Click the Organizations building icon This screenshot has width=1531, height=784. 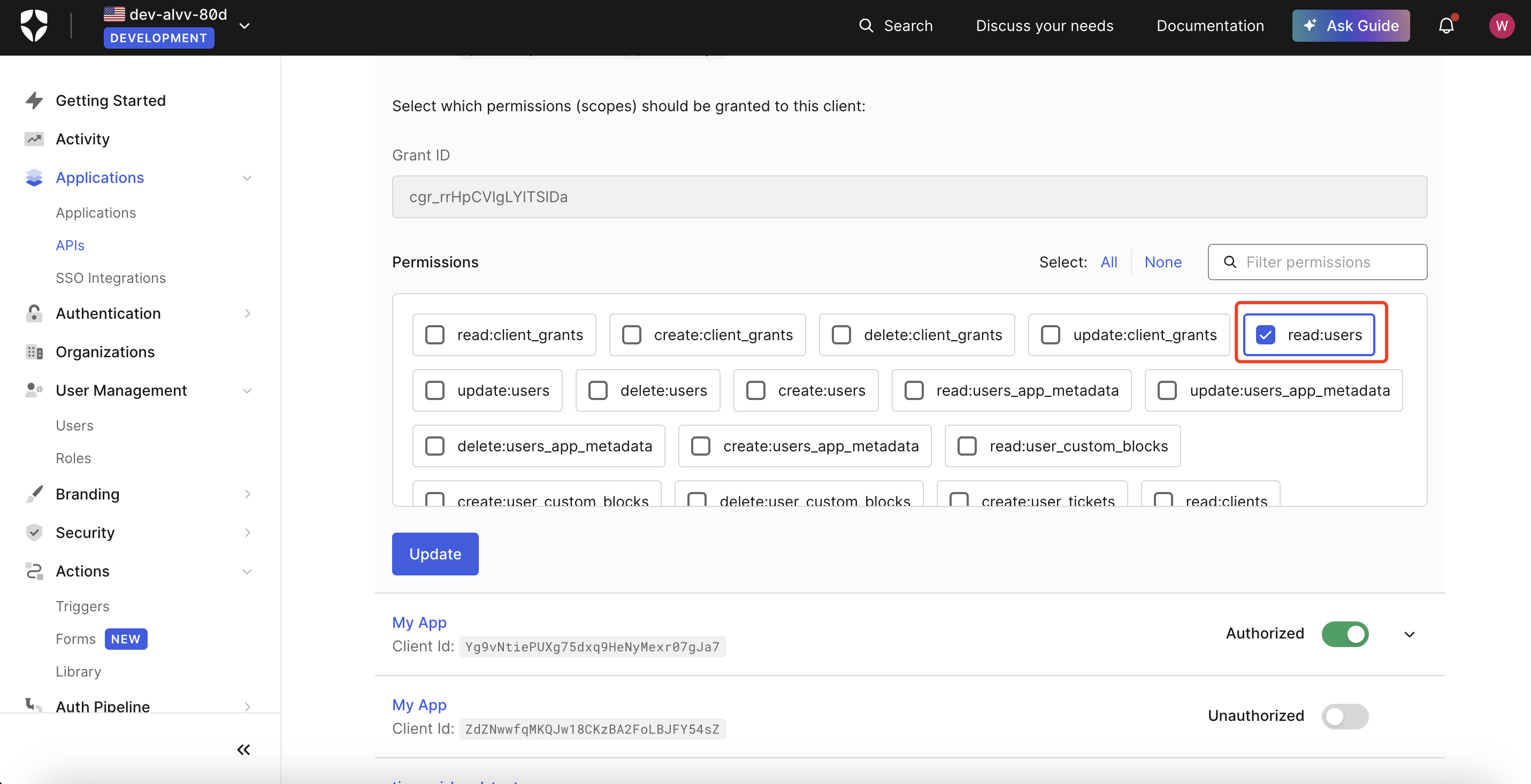pos(34,351)
